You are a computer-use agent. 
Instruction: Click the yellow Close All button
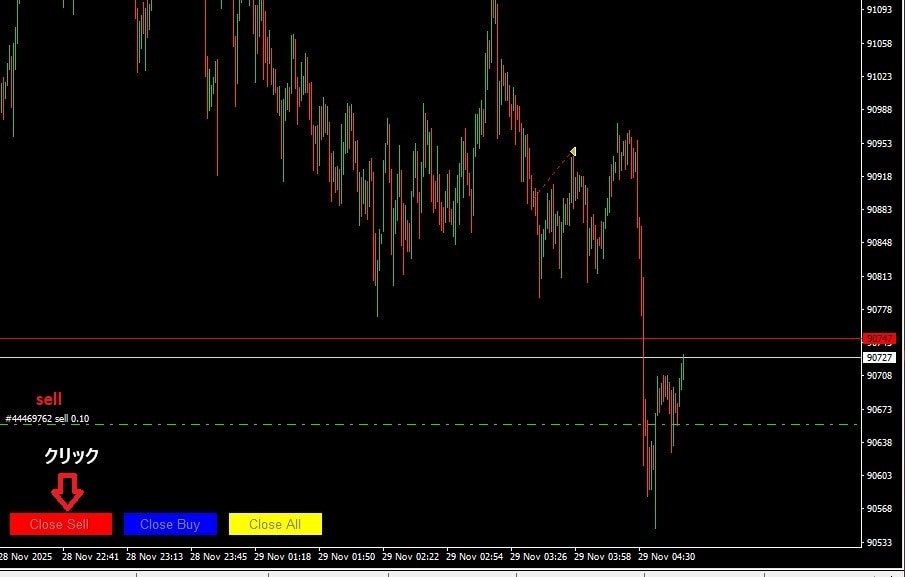click(x=275, y=524)
